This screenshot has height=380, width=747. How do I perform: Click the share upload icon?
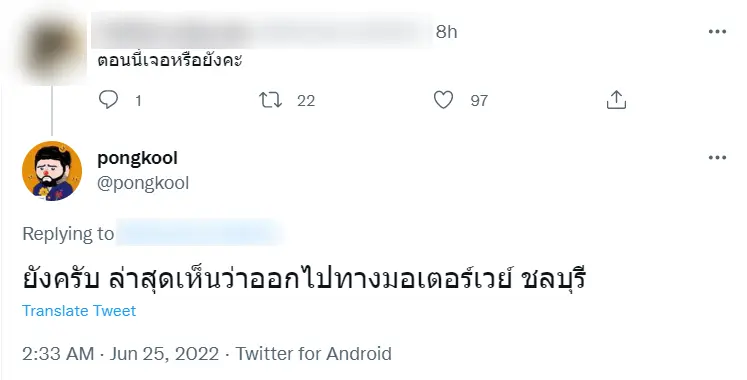click(616, 100)
